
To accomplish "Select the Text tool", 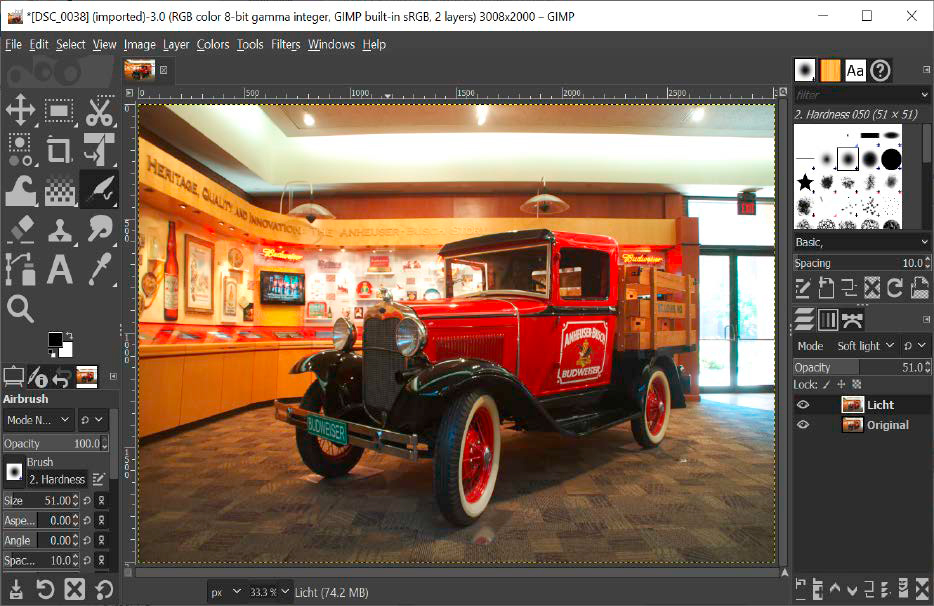I will click(60, 269).
